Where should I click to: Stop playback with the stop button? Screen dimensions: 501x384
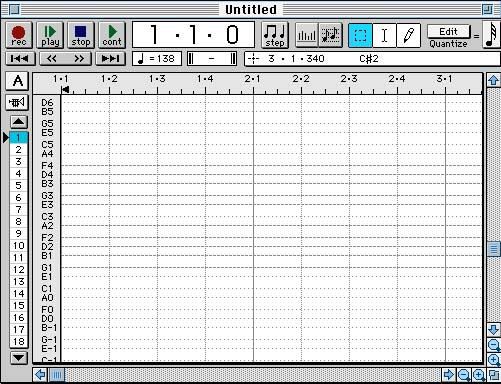pyautogui.click(x=81, y=35)
